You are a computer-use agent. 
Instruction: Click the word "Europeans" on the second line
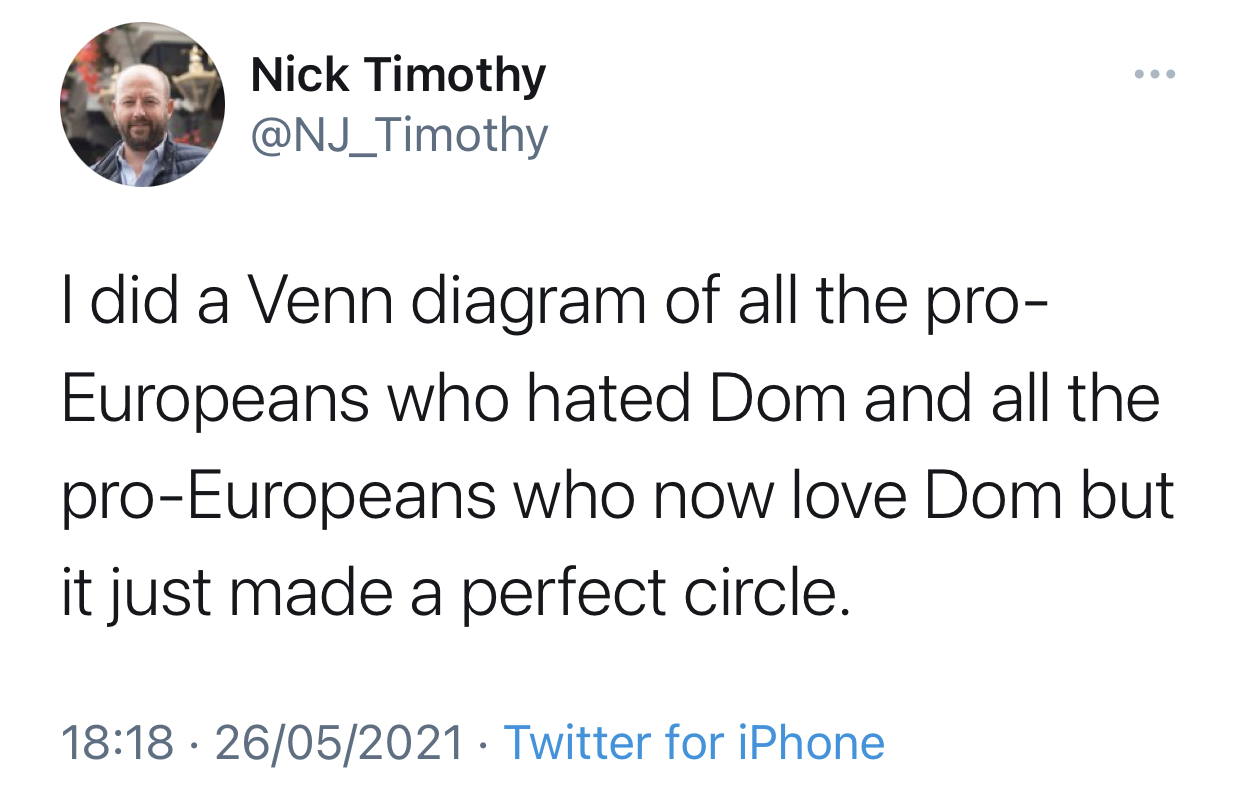(214, 399)
